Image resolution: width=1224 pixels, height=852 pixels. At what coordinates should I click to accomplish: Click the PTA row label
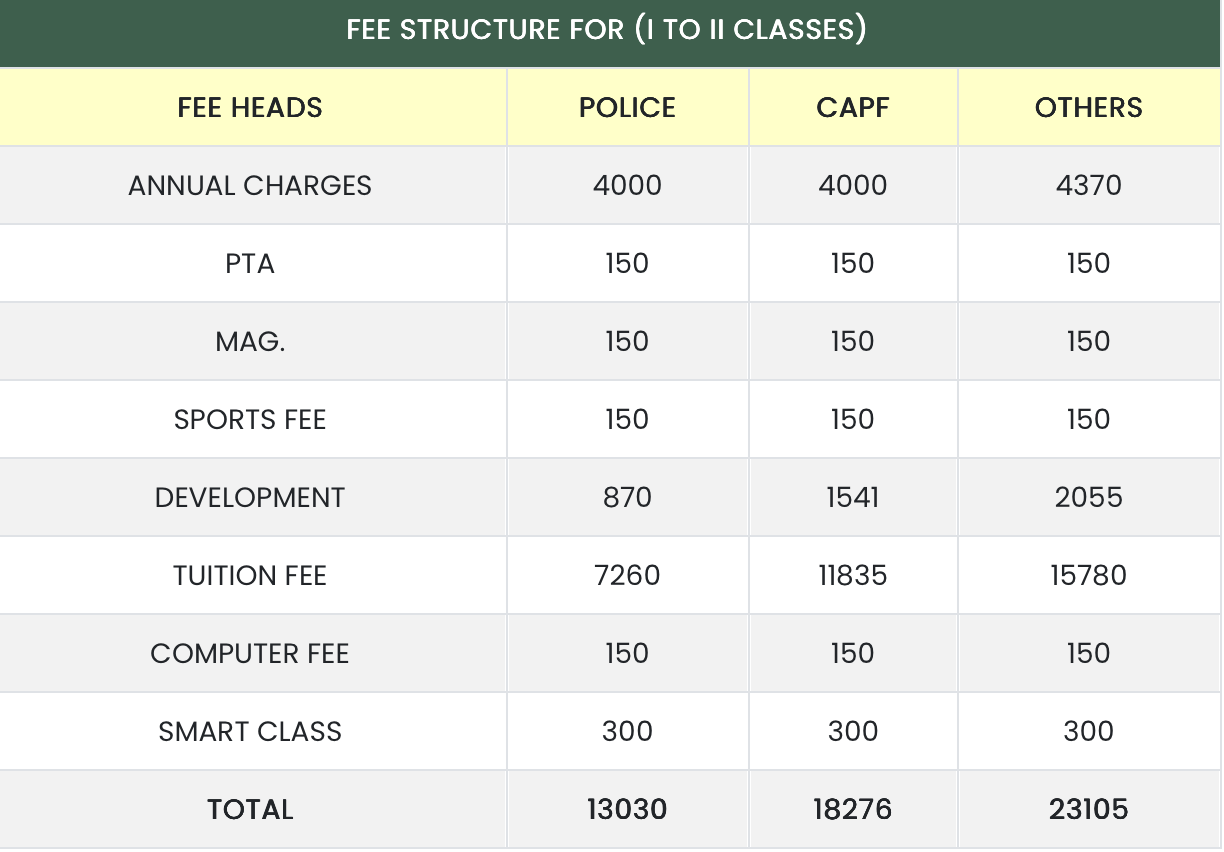click(250, 264)
